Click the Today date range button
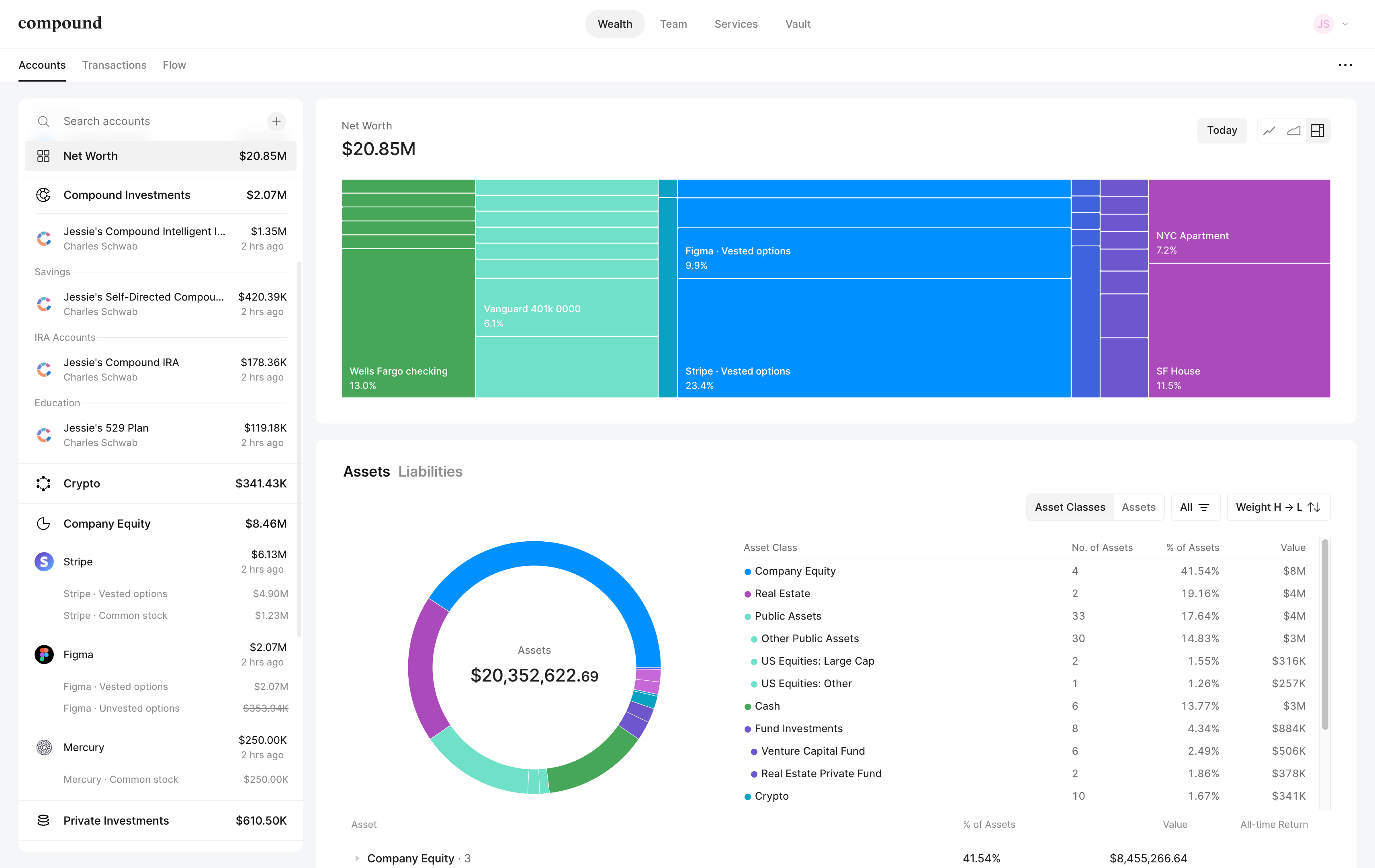 [1222, 131]
